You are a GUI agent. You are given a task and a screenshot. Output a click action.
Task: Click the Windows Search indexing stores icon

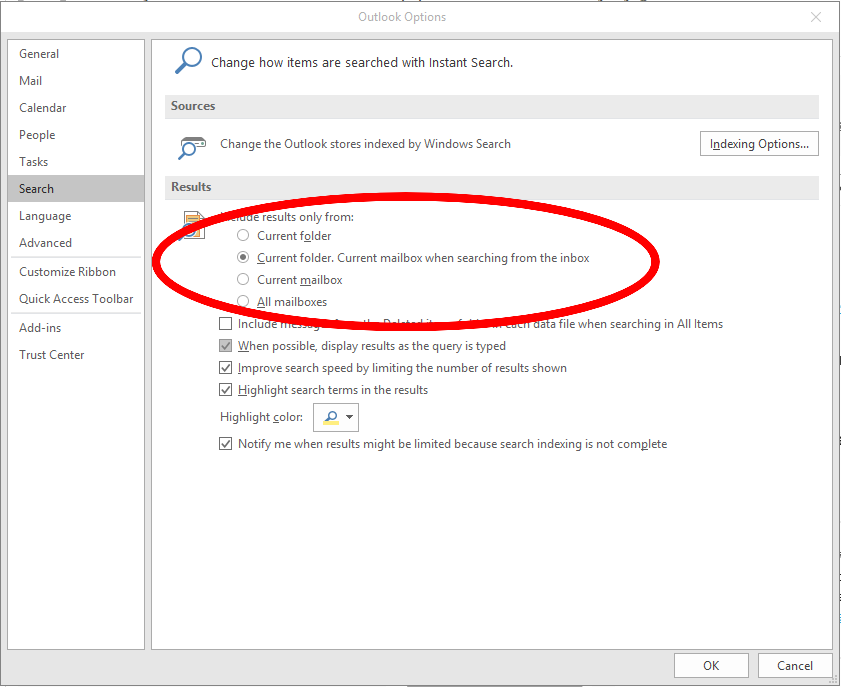point(191,147)
